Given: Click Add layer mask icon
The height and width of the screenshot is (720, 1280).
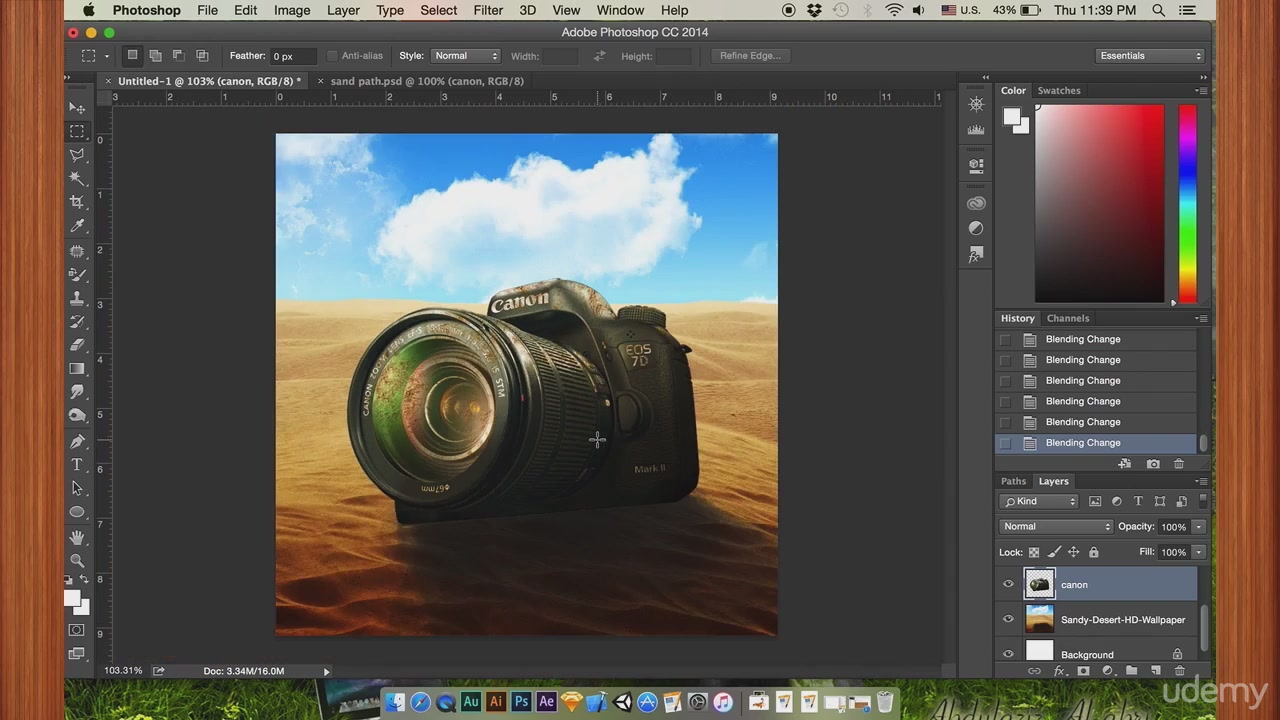Looking at the screenshot, I should click(1083, 671).
